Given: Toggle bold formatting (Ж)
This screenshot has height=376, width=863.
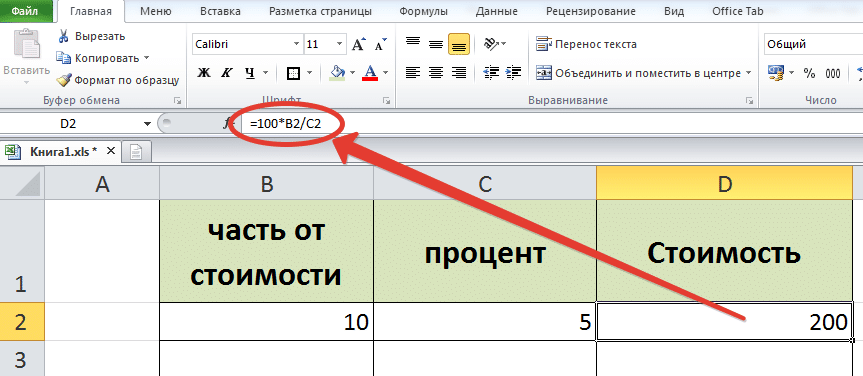Looking at the screenshot, I should pyautogui.click(x=204, y=72).
